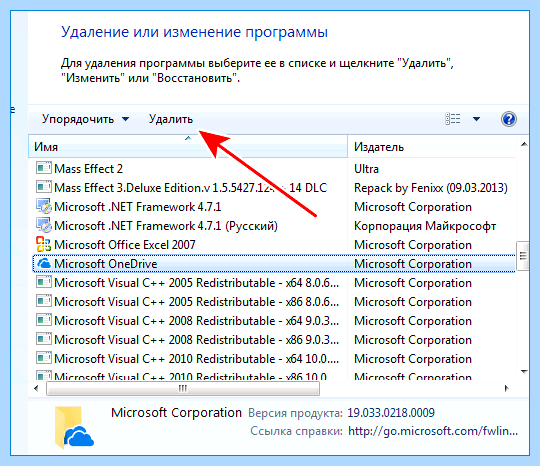Click the Ultra publisher cell

pos(366,169)
